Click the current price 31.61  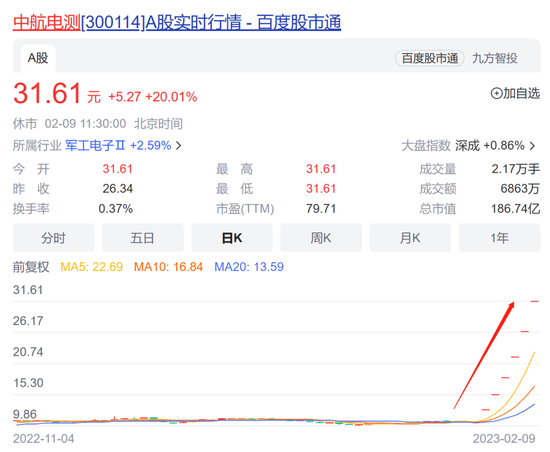[x=47, y=93]
